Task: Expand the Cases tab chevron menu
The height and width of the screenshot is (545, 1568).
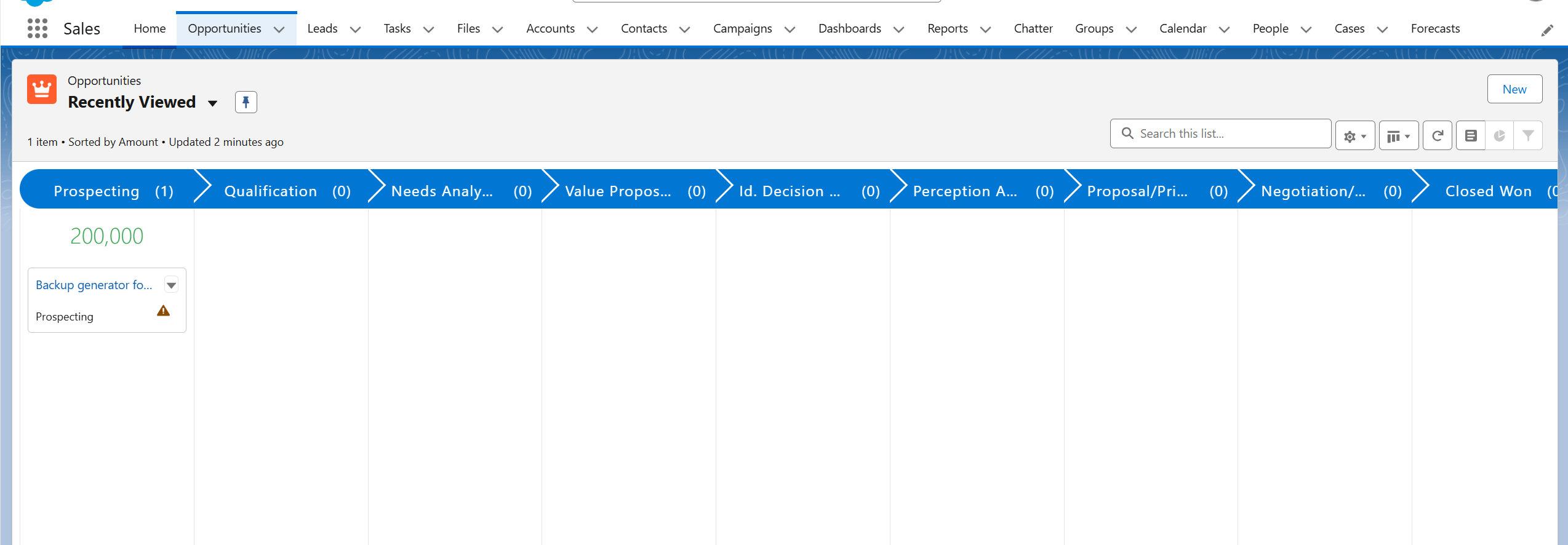Action: click(x=1382, y=29)
